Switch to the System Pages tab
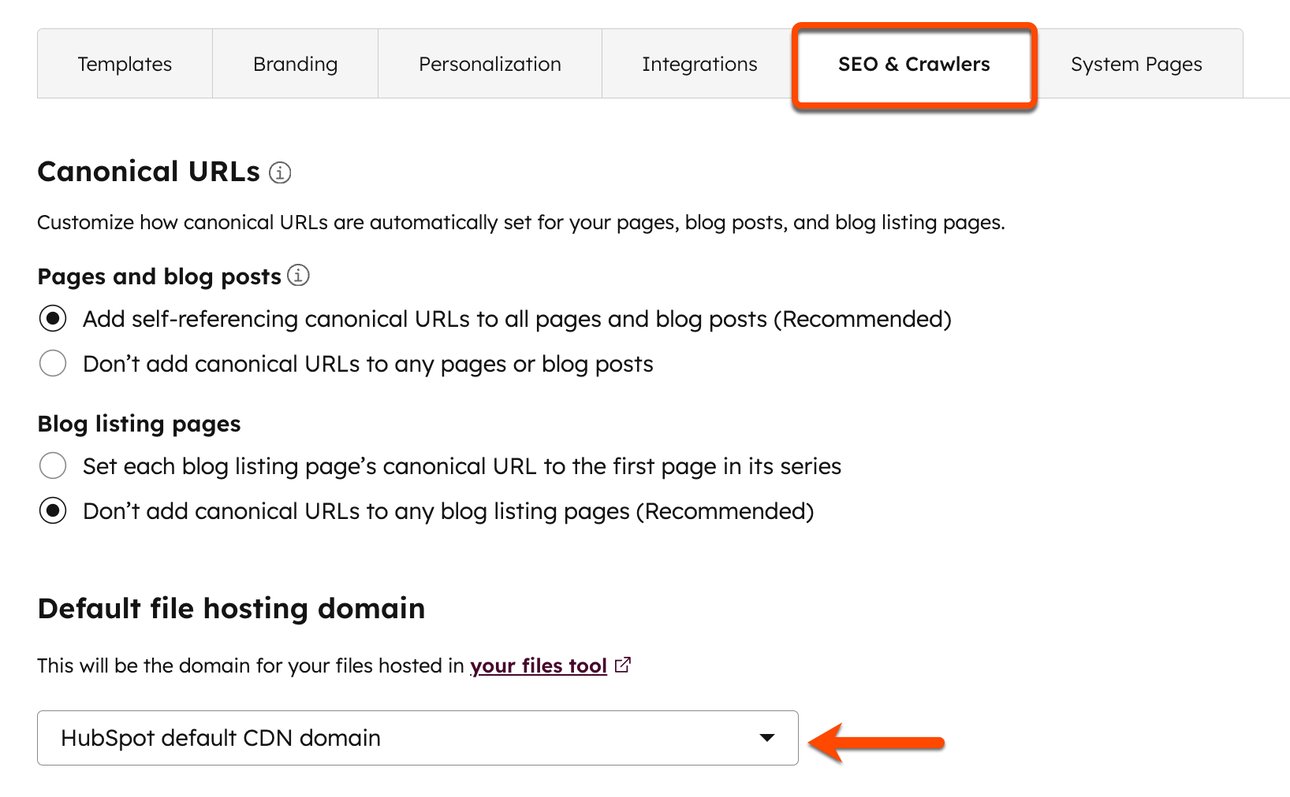 pyautogui.click(x=1136, y=64)
